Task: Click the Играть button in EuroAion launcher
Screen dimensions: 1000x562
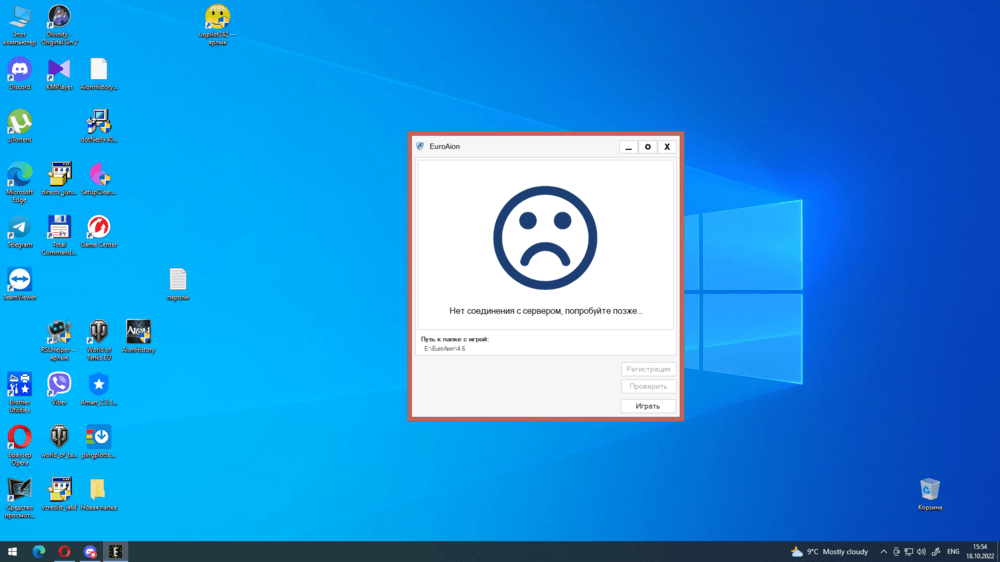Action: click(x=648, y=406)
